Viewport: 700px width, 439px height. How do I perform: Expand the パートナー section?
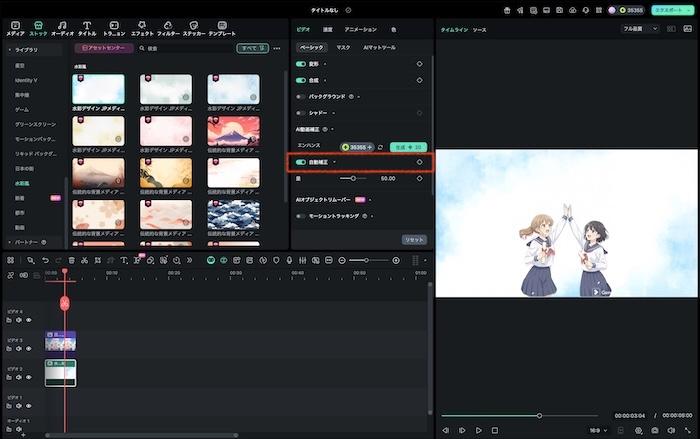pos(10,242)
